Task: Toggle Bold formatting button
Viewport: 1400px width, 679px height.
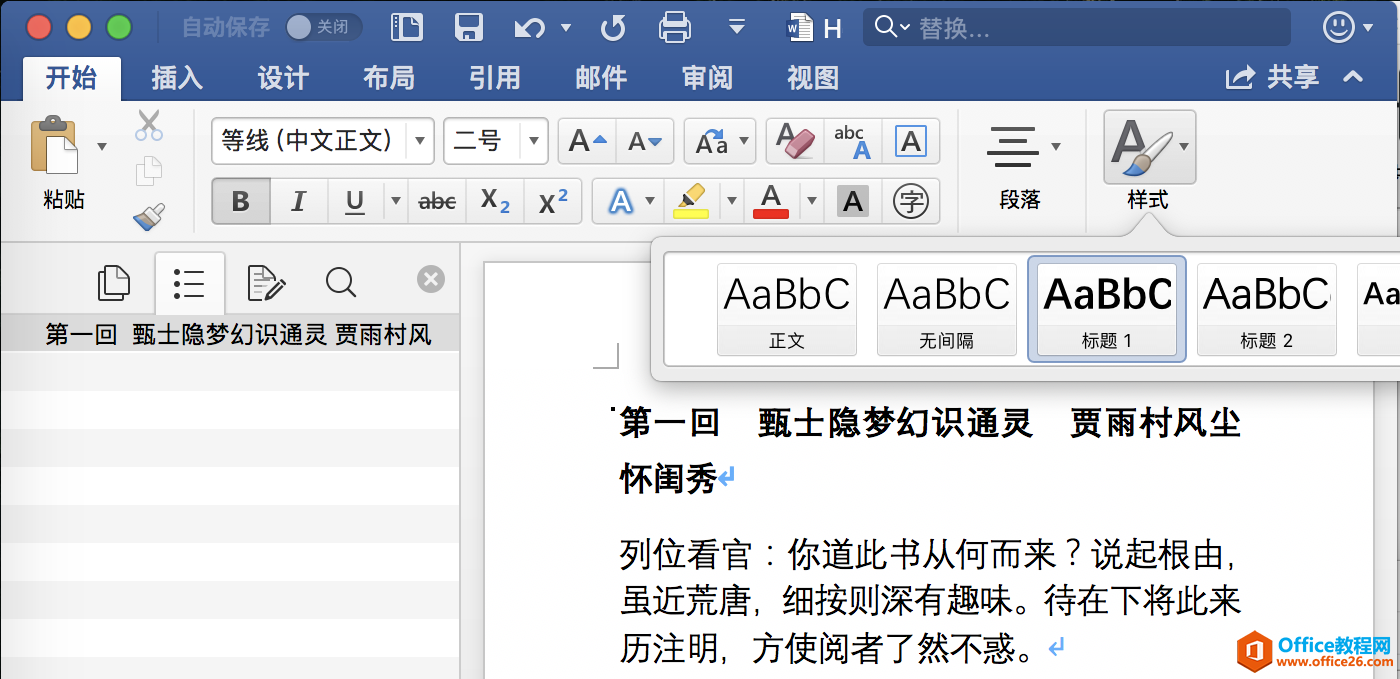Action: point(240,201)
